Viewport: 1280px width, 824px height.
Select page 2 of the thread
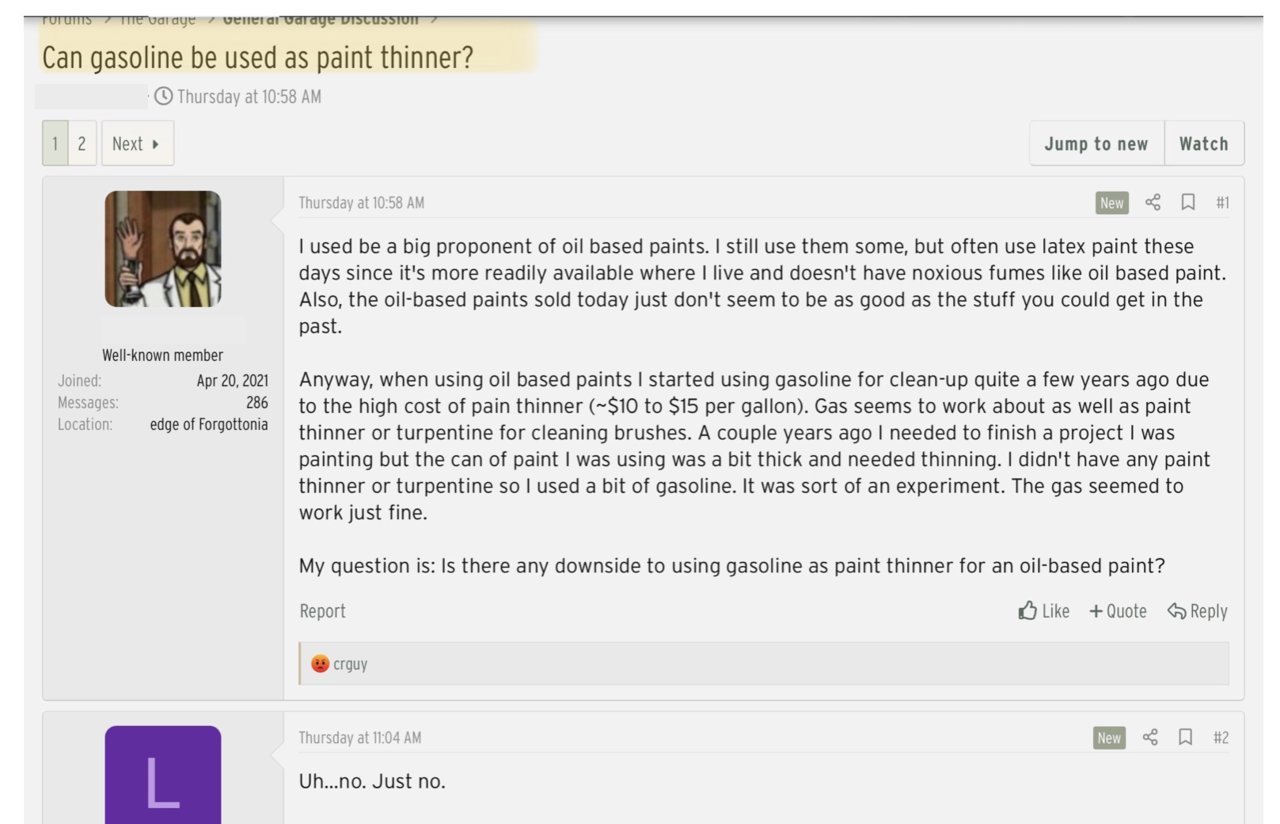[x=82, y=144]
